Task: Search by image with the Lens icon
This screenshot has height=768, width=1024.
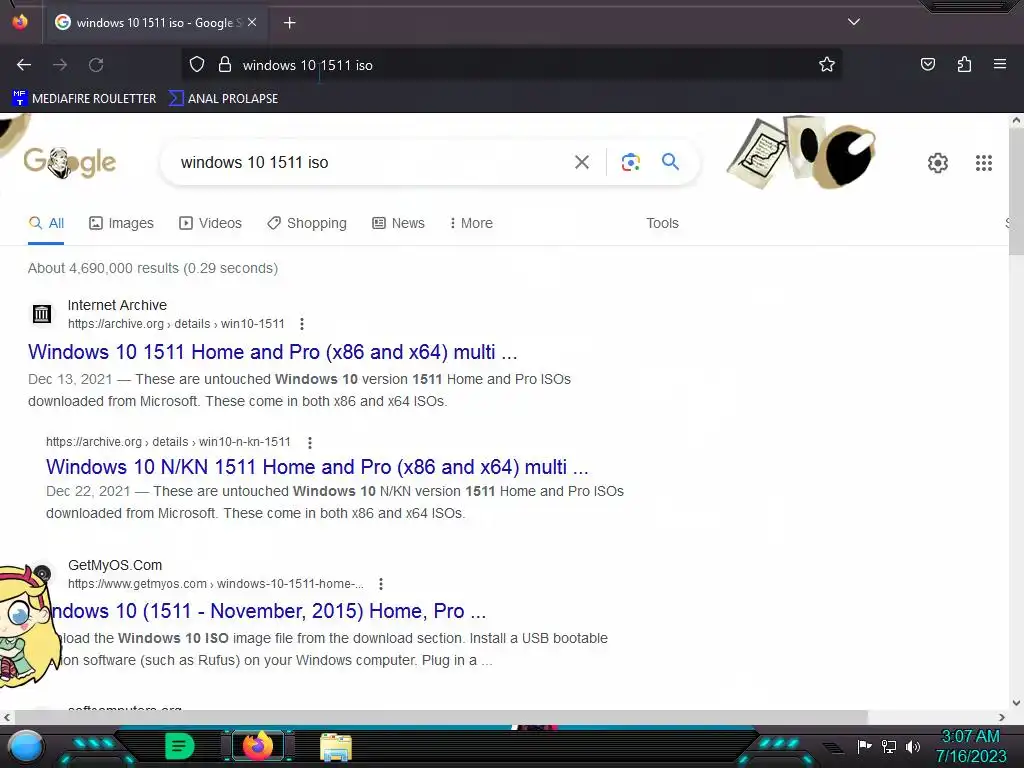Action: pyautogui.click(x=630, y=162)
